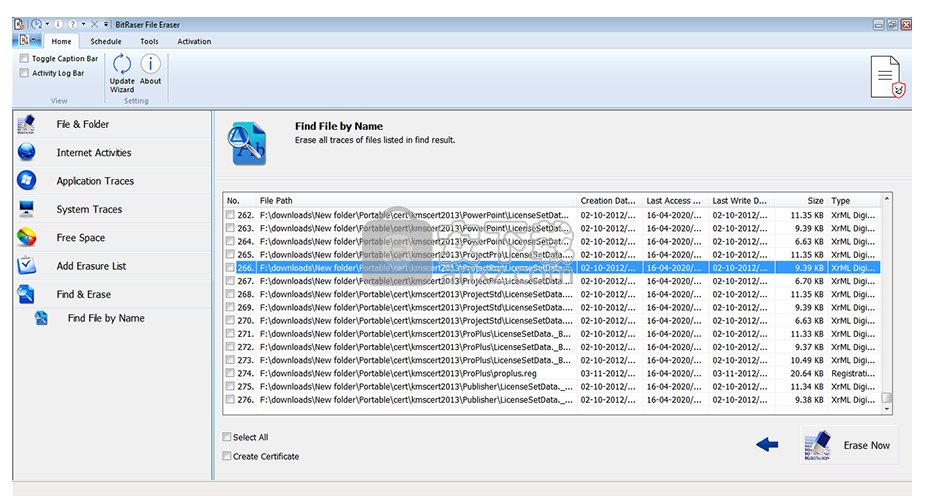Viewport: 940px width, 496px height.
Task: Open the About dialog from the ribbon
Action: tap(150, 70)
